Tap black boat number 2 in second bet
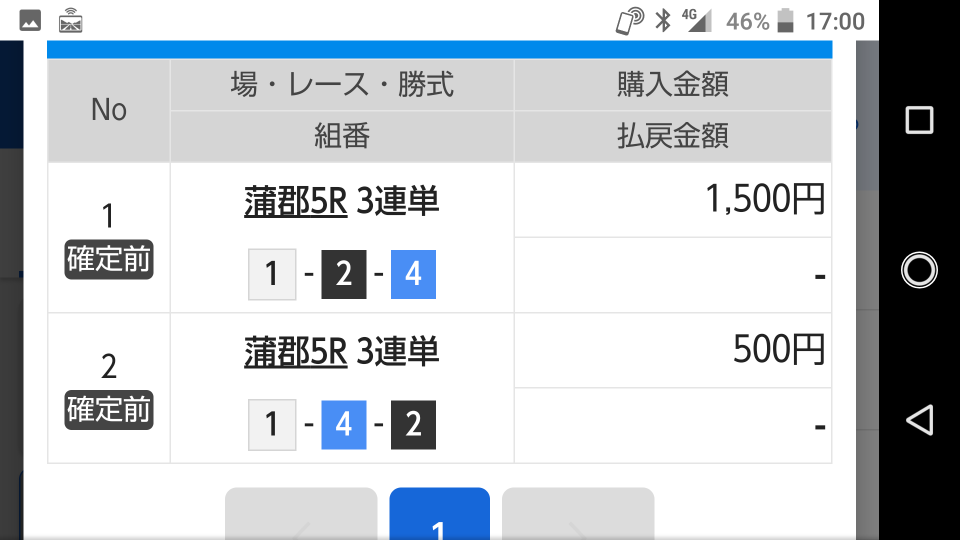Screen dimensions: 960x540 click(413, 425)
